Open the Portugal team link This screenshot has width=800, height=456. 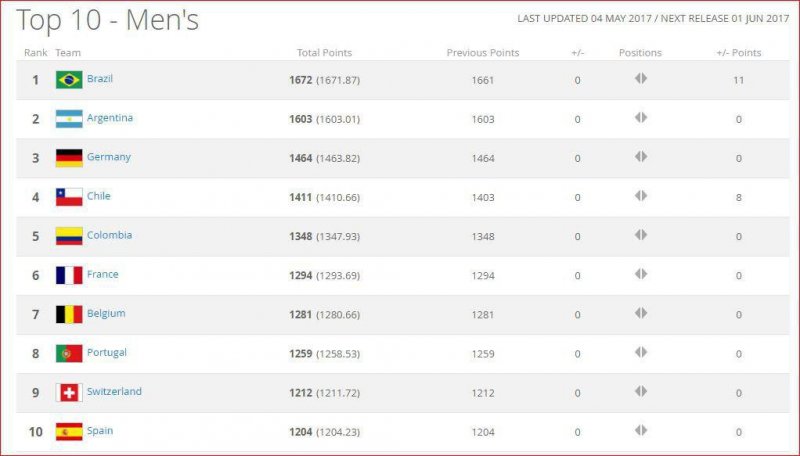[x=107, y=352]
